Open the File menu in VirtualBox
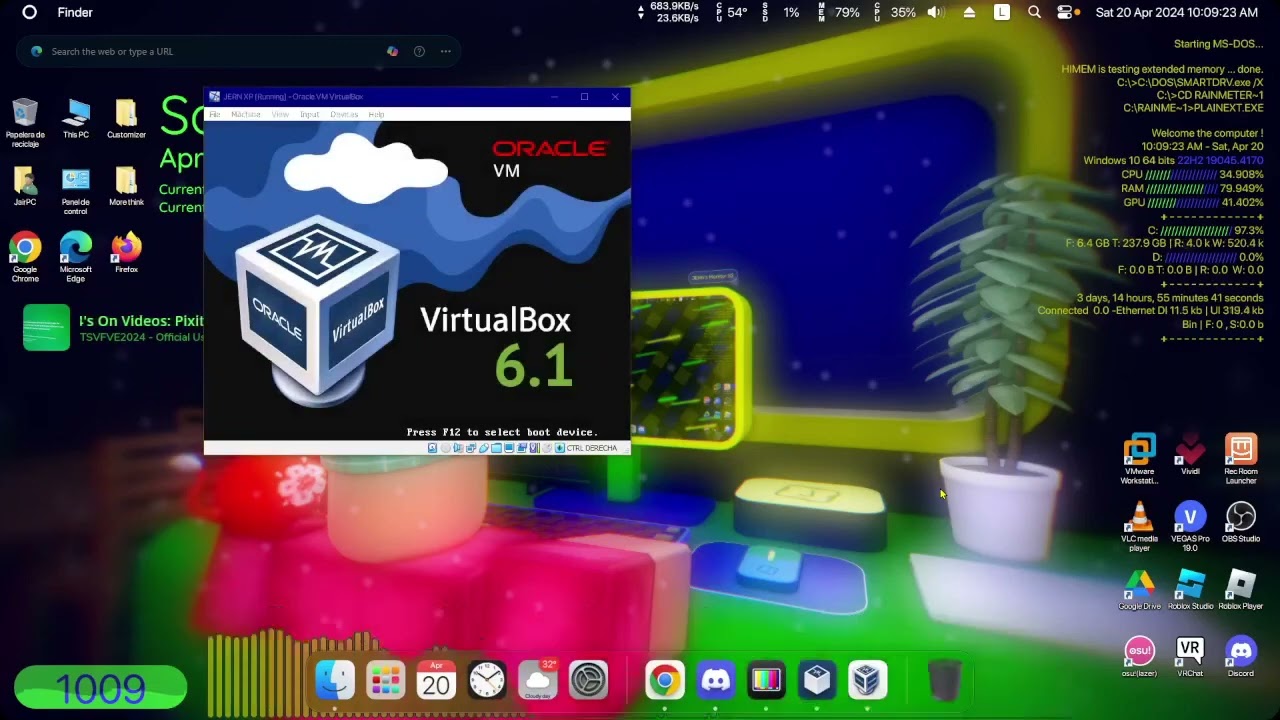The image size is (1280, 720). 214,115
